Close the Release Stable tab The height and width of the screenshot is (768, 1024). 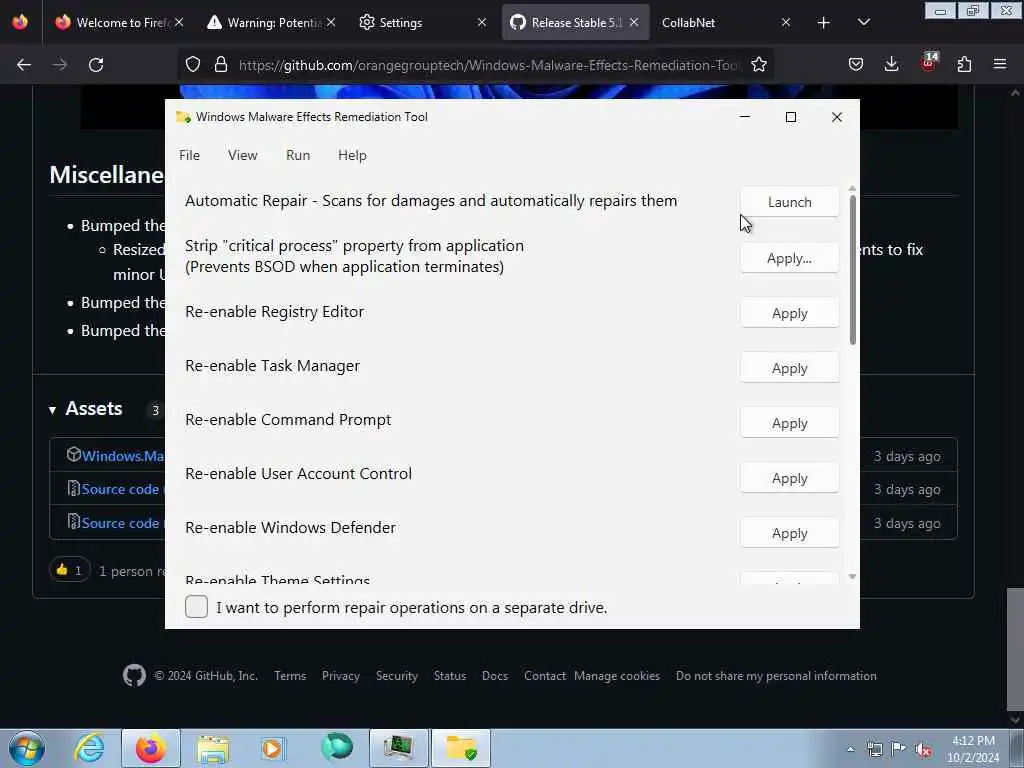[634, 22]
